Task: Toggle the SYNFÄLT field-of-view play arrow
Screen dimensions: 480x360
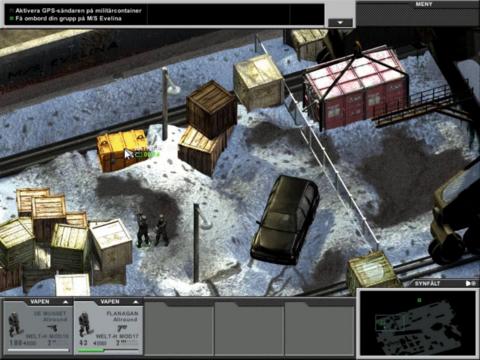Action: (468, 284)
